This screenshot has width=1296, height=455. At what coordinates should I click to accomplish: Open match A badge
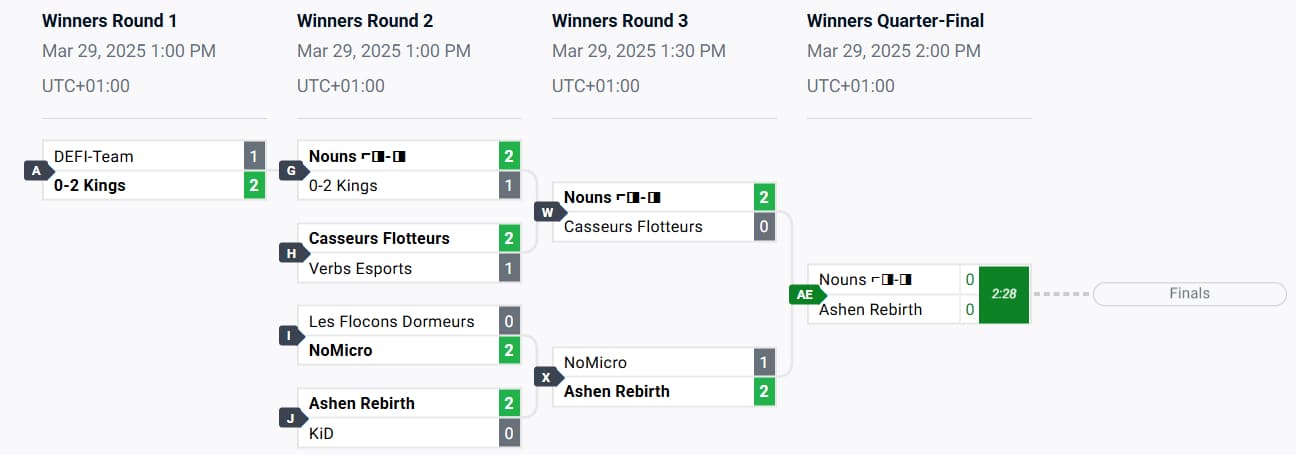[38, 171]
